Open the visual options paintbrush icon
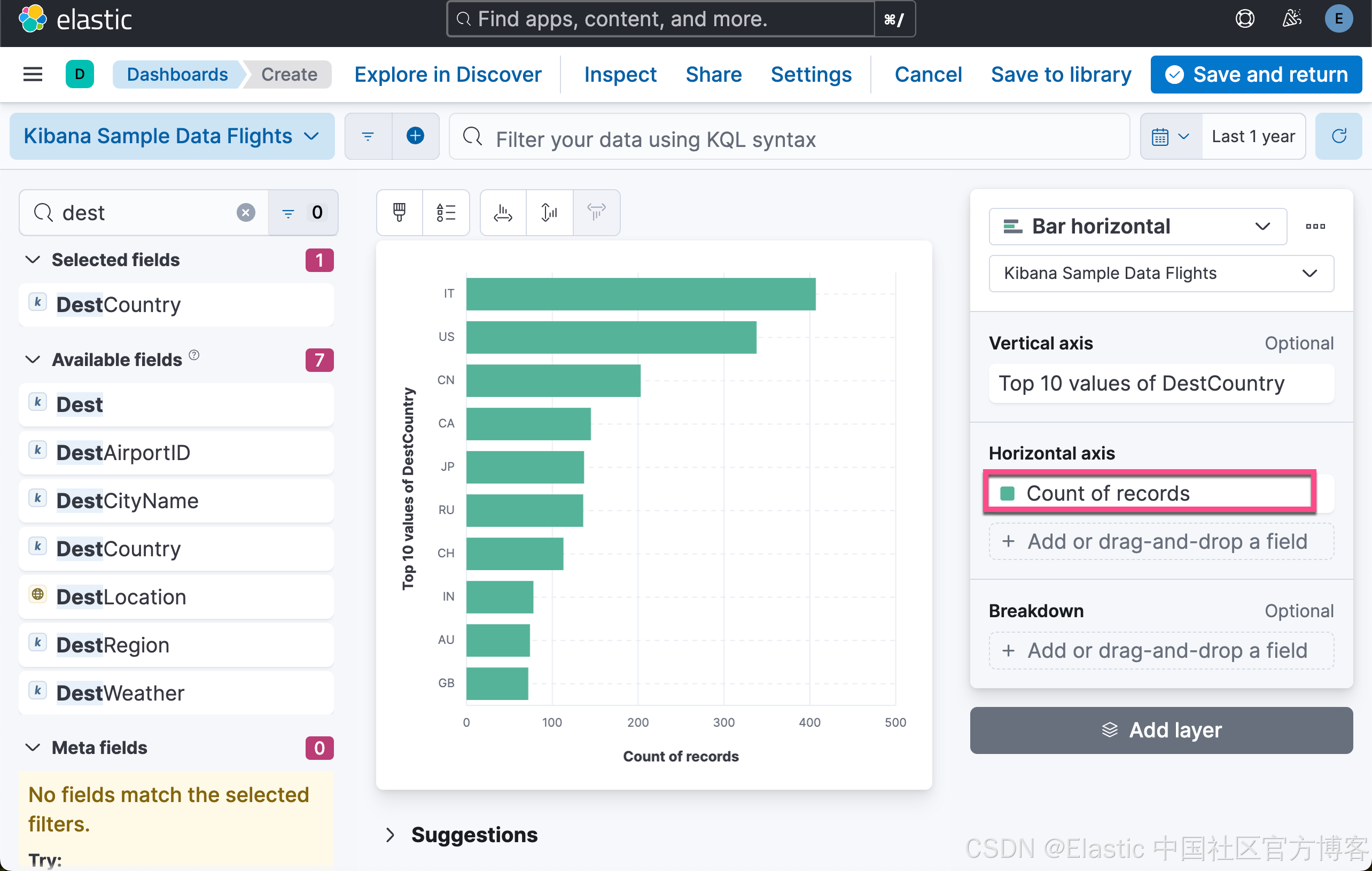The height and width of the screenshot is (871, 1372). (400, 213)
